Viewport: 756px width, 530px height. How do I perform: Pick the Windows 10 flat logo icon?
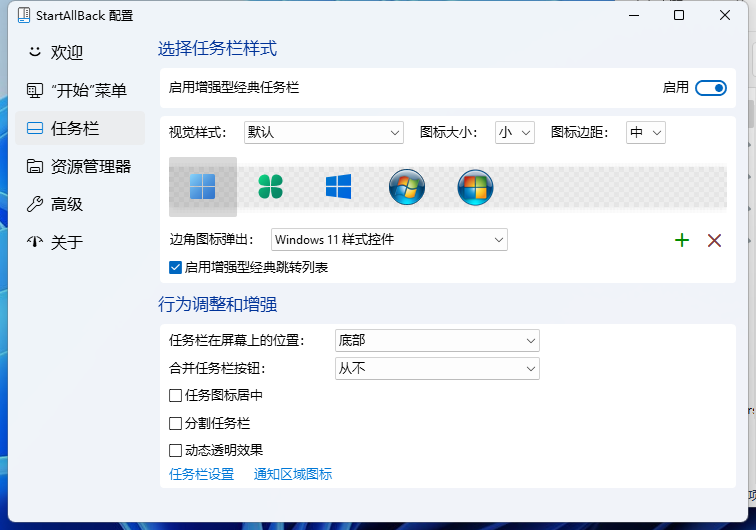click(x=338, y=187)
